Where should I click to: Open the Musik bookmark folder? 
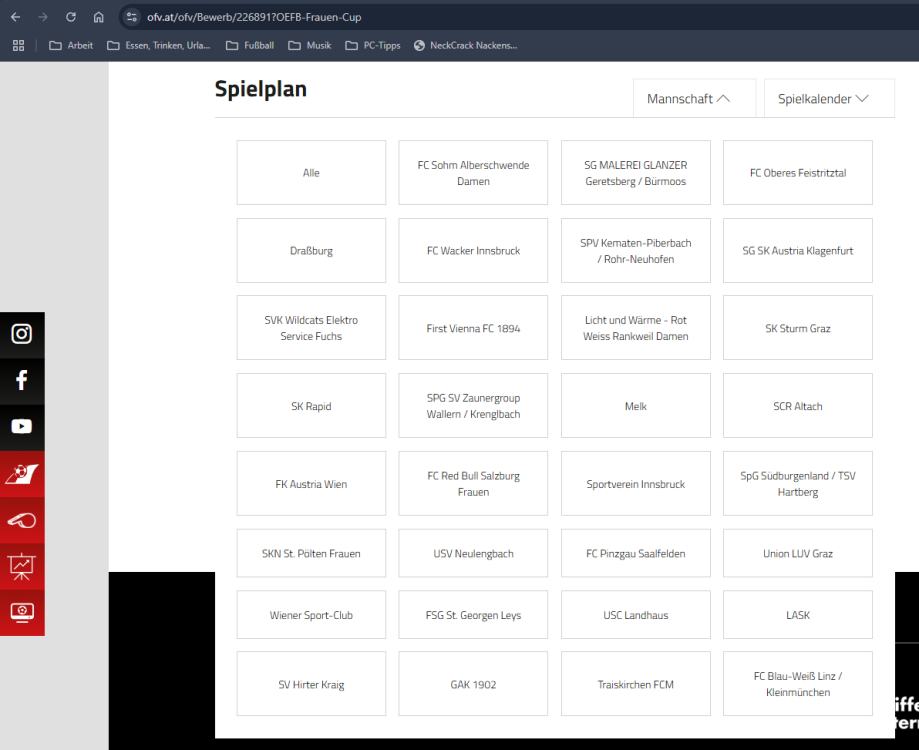coord(309,45)
